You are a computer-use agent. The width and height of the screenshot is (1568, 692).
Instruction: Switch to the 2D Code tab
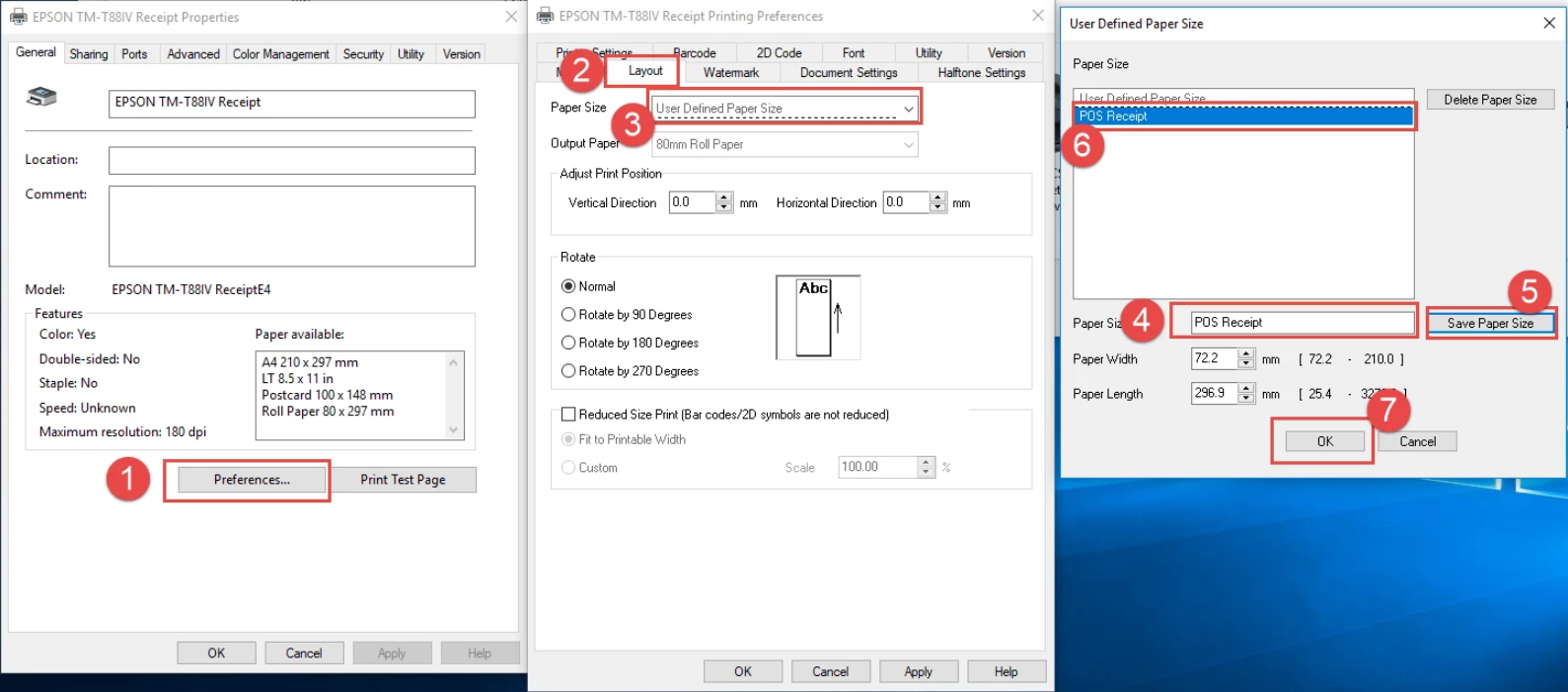[779, 53]
